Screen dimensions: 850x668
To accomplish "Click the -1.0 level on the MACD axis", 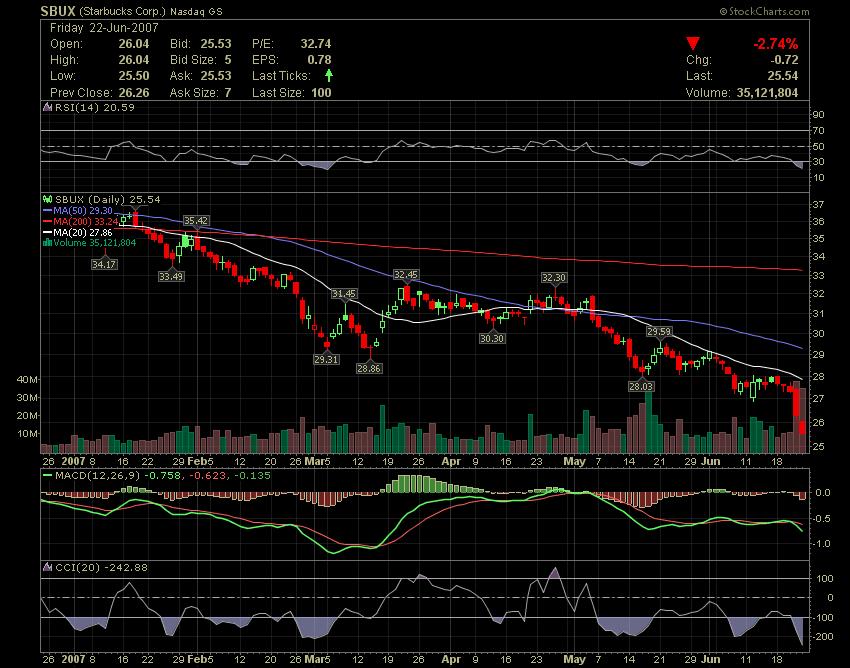I will (822, 543).
